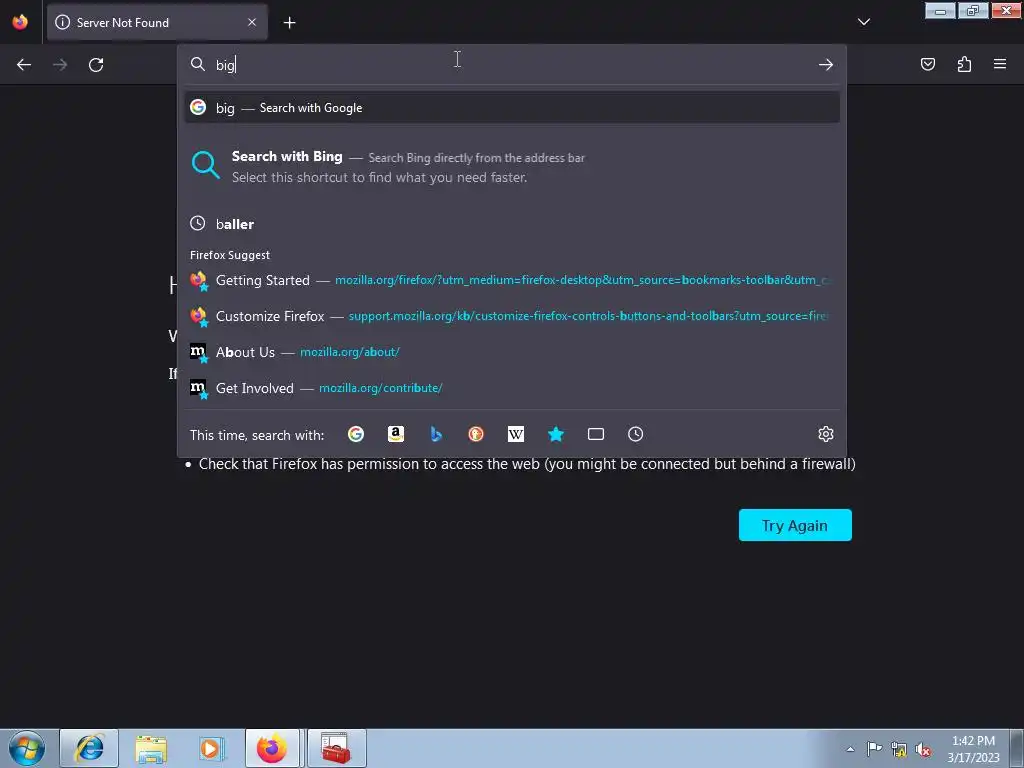This screenshot has height=768, width=1024.
Task: Search this time with Amazon icon
Action: point(396,434)
